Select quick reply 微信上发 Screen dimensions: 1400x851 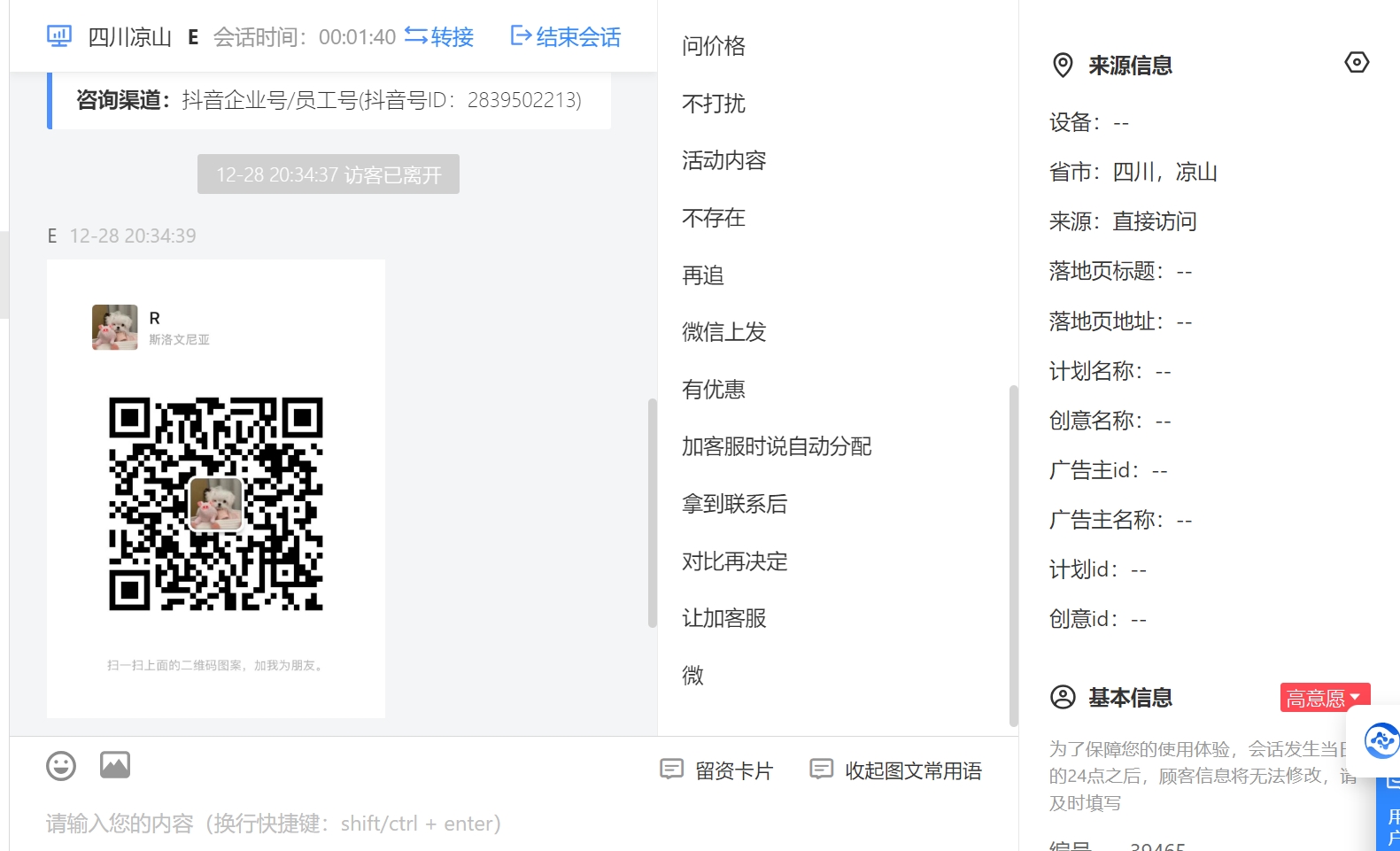[x=724, y=332]
